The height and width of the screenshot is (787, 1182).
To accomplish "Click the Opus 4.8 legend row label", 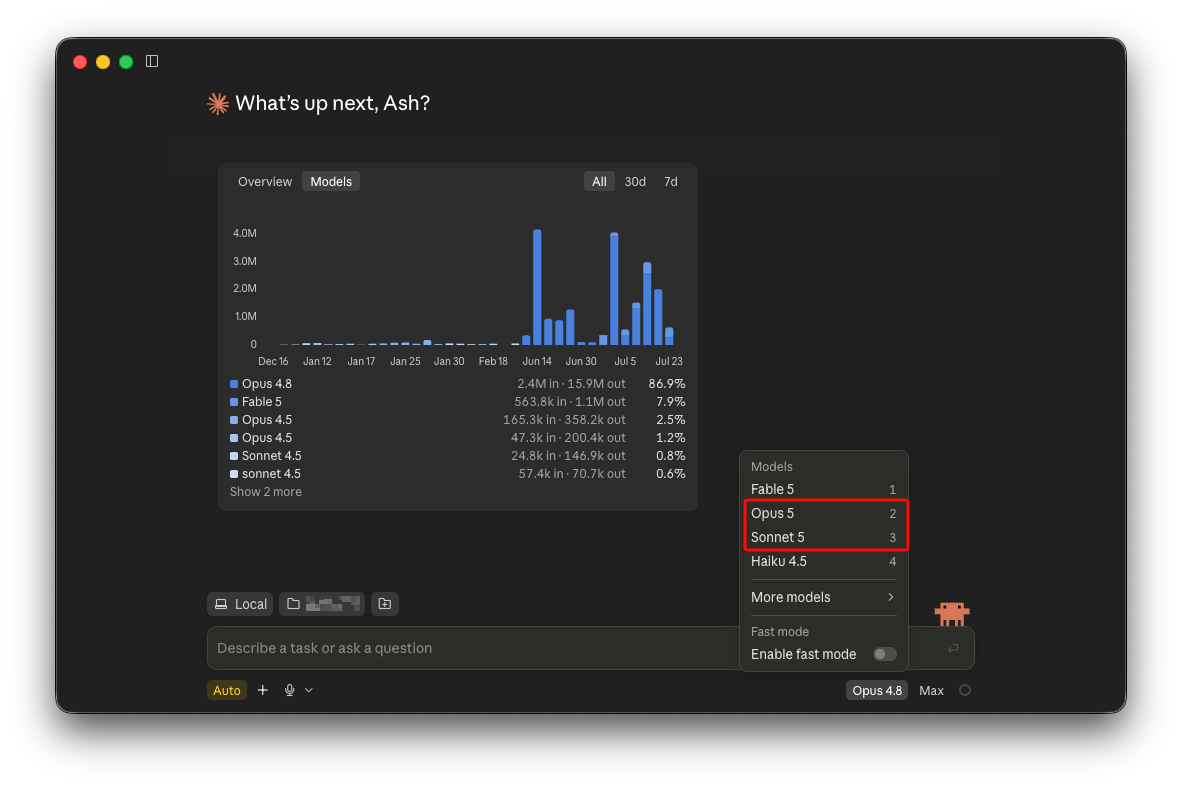I will [x=267, y=384].
